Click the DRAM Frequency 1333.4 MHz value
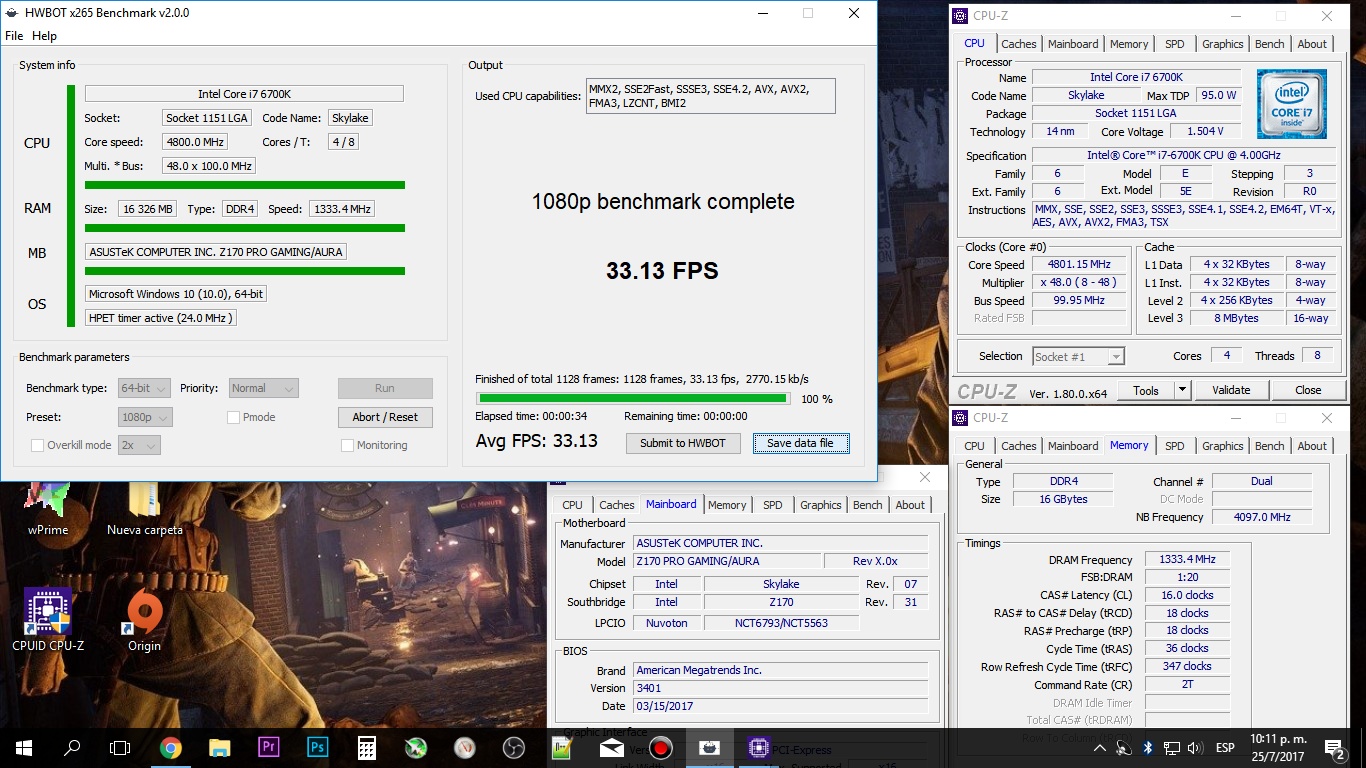 (1186, 560)
